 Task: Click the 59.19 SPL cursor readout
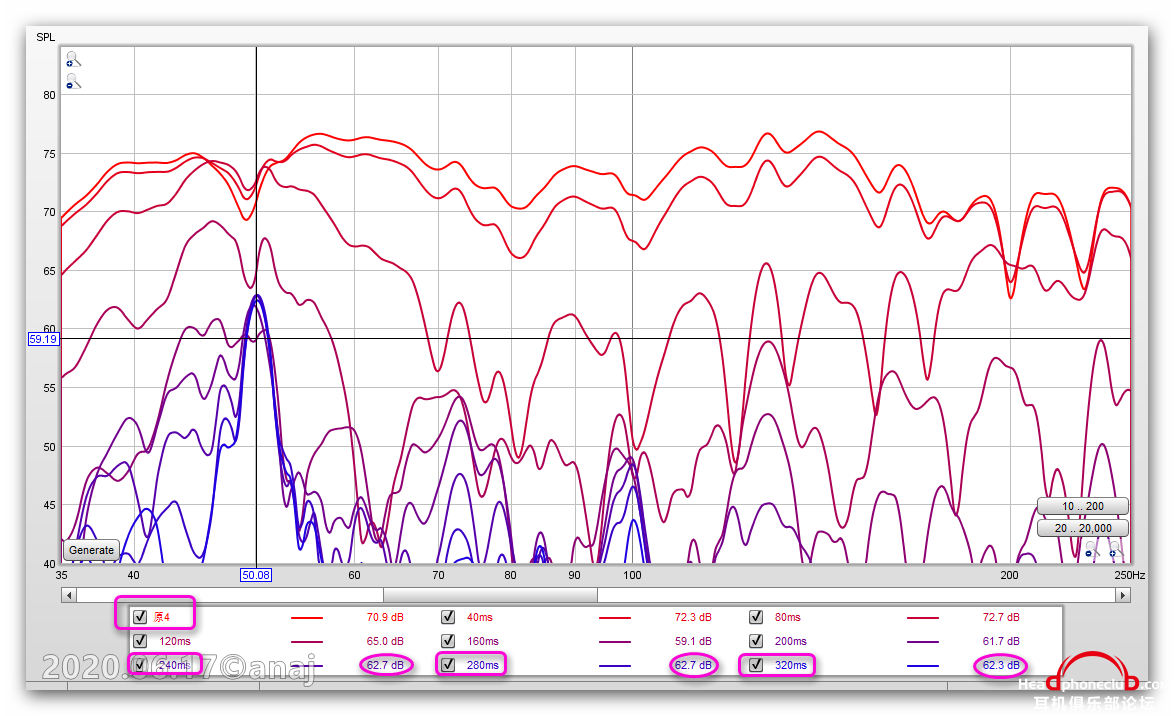(x=43, y=339)
